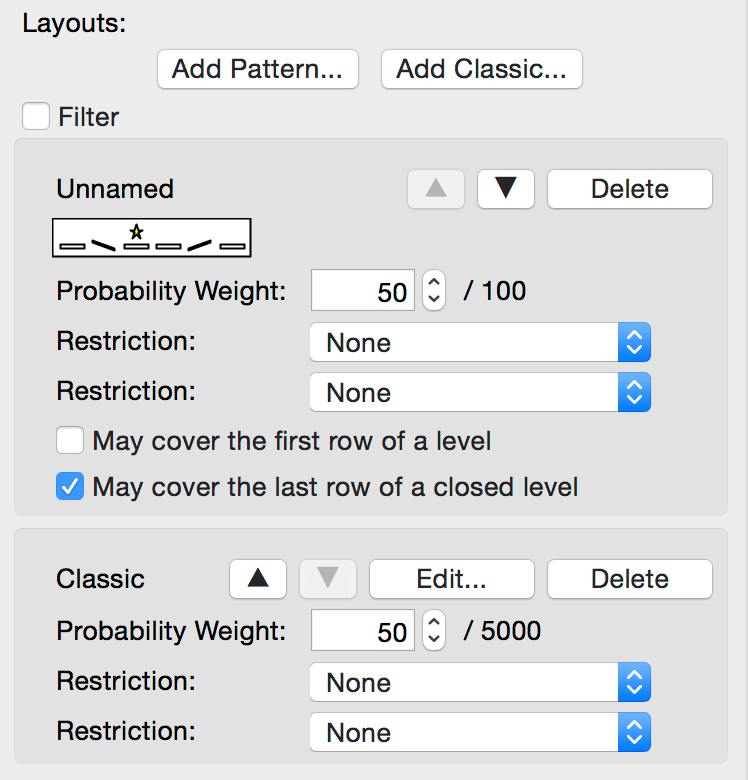
Task: Delete the Unnamed layout
Action: pyautogui.click(x=630, y=189)
